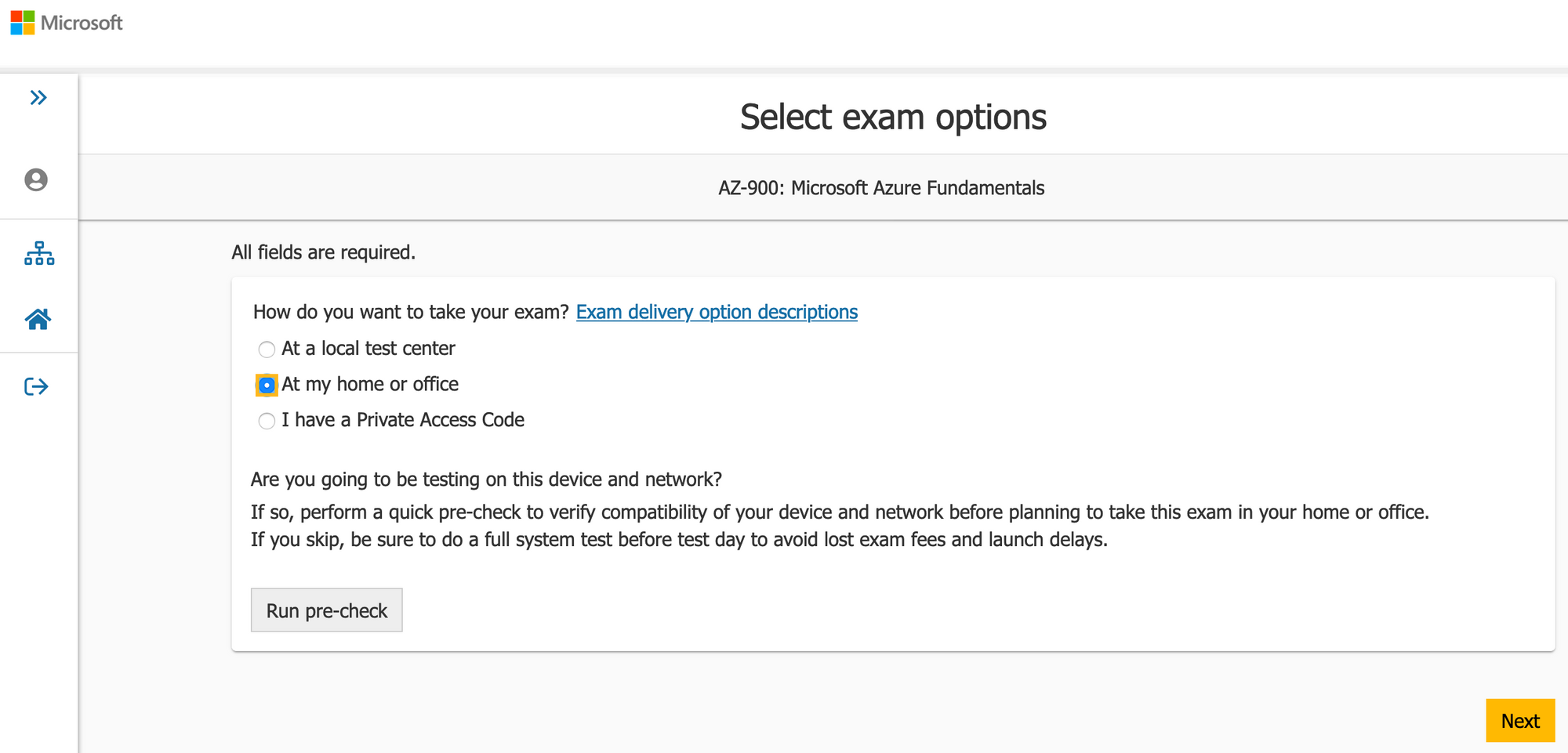Click the Microsoft wordmark text in header

pos(82,23)
